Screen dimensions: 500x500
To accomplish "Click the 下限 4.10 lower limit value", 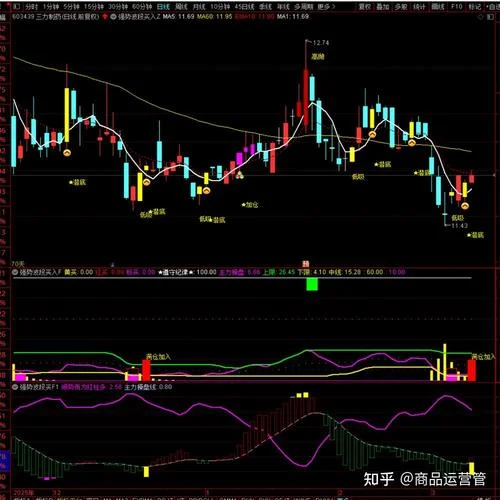I will point(312,272).
